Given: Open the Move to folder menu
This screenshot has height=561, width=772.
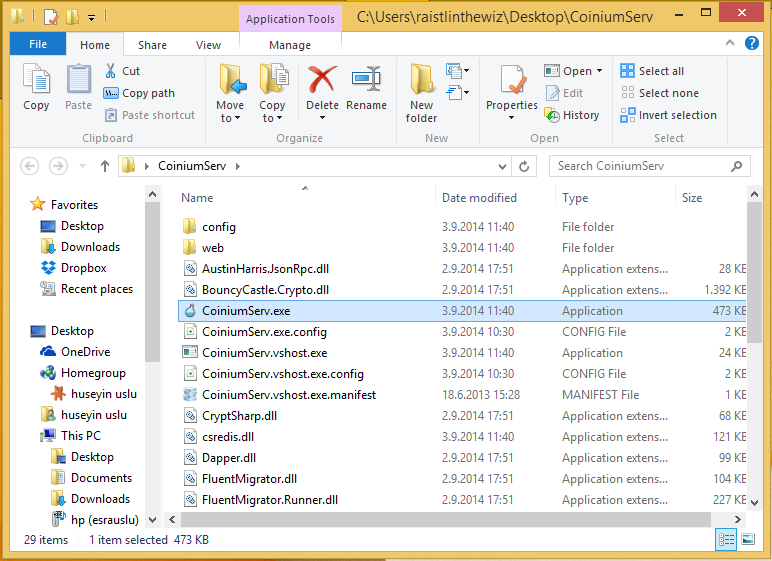Looking at the screenshot, I should click(x=230, y=94).
